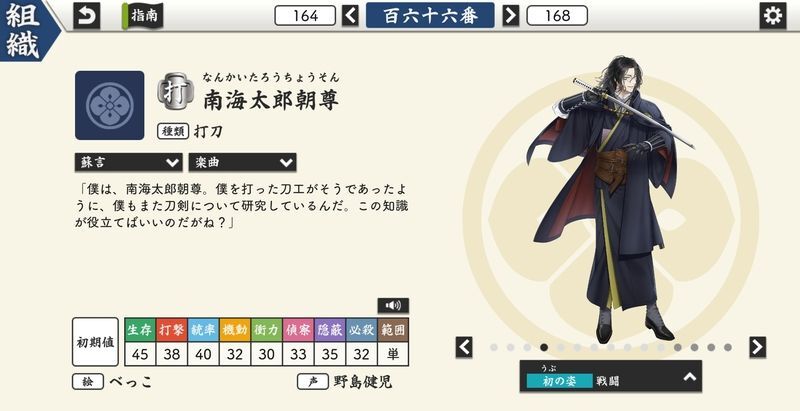
Task: Click the back arrow button
Action: (x=87, y=16)
